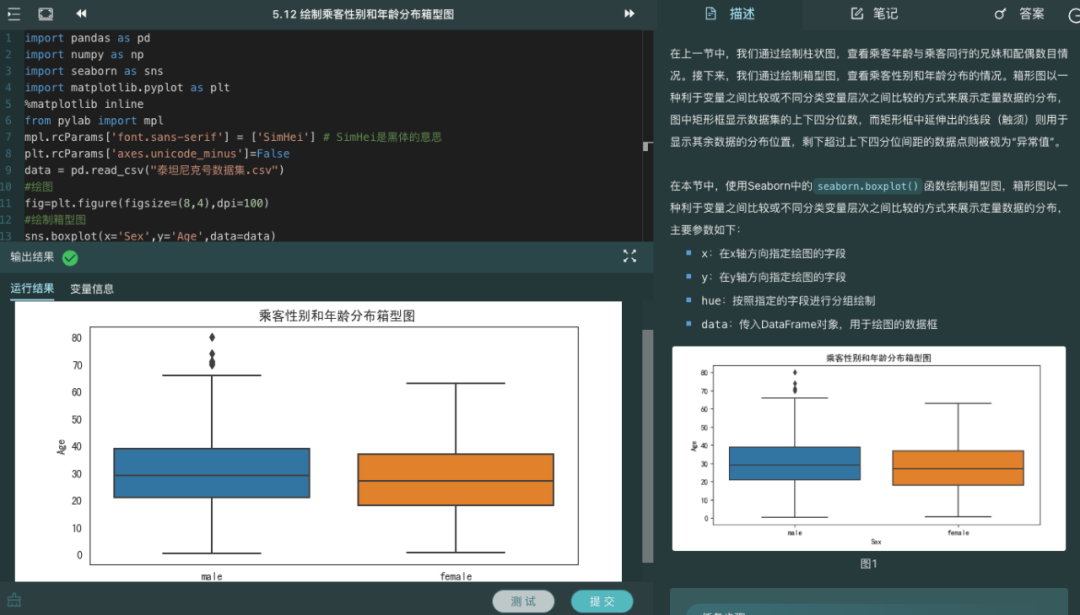Switch to the 答案 tab
This screenshot has width=1080, height=615.
tap(1019, 14)
